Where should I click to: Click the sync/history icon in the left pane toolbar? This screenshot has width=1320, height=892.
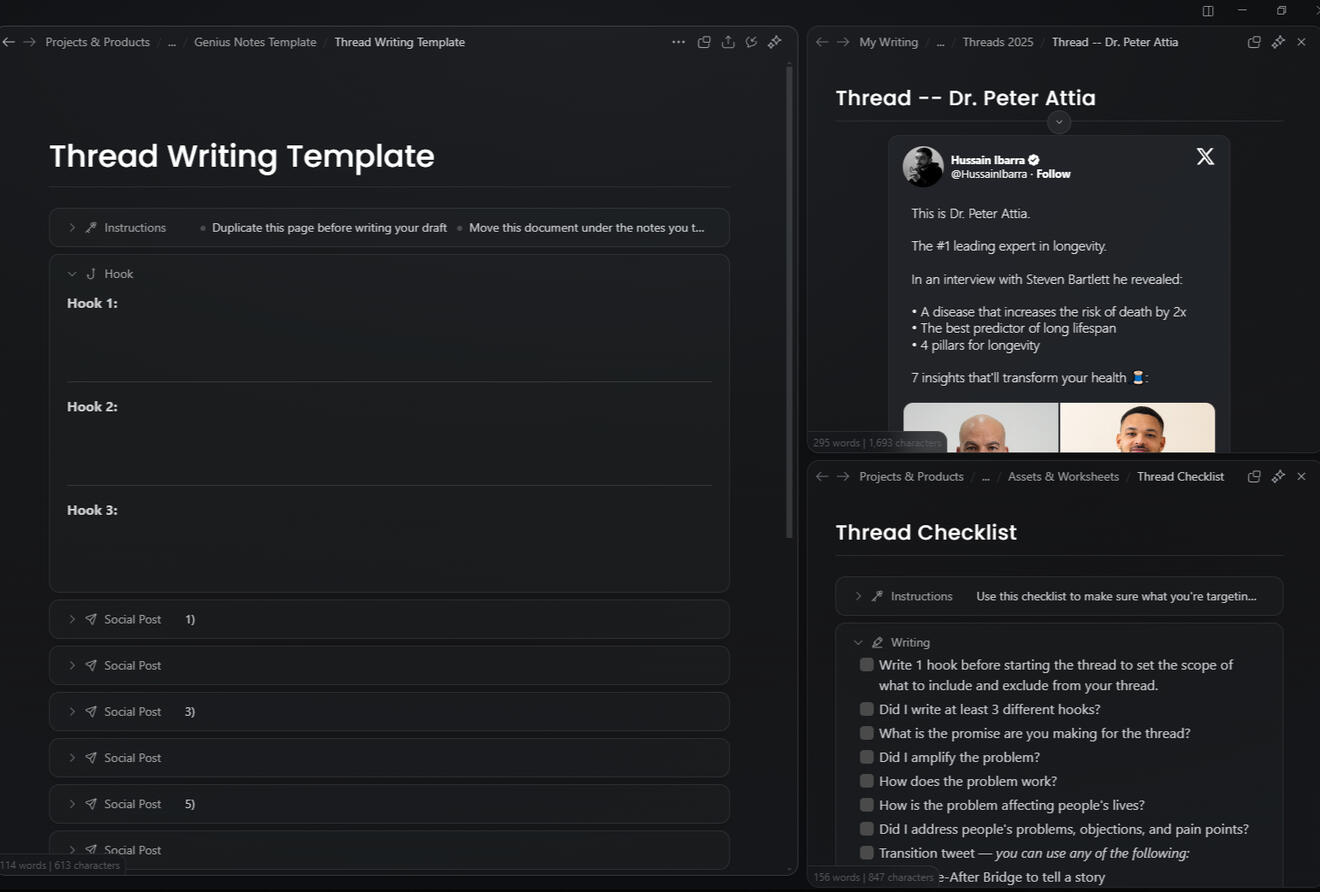click(751, 42)
